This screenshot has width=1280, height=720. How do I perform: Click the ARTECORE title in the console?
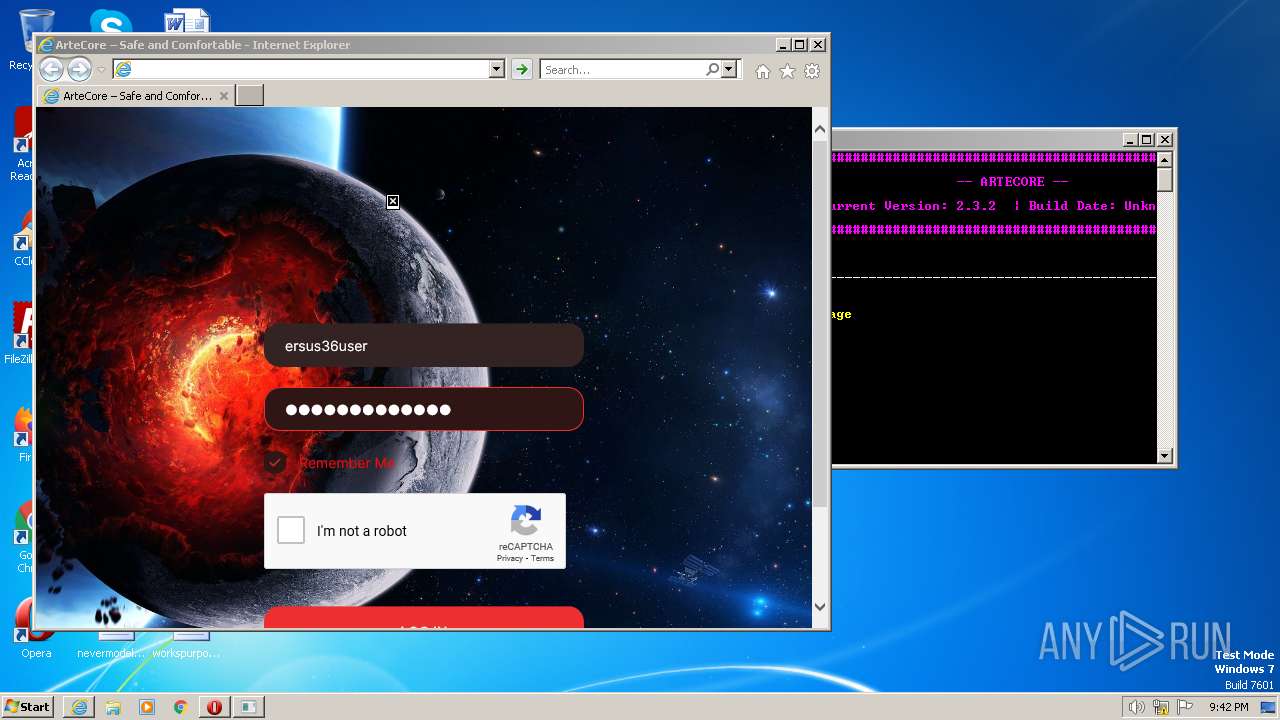click(1012, 182)
